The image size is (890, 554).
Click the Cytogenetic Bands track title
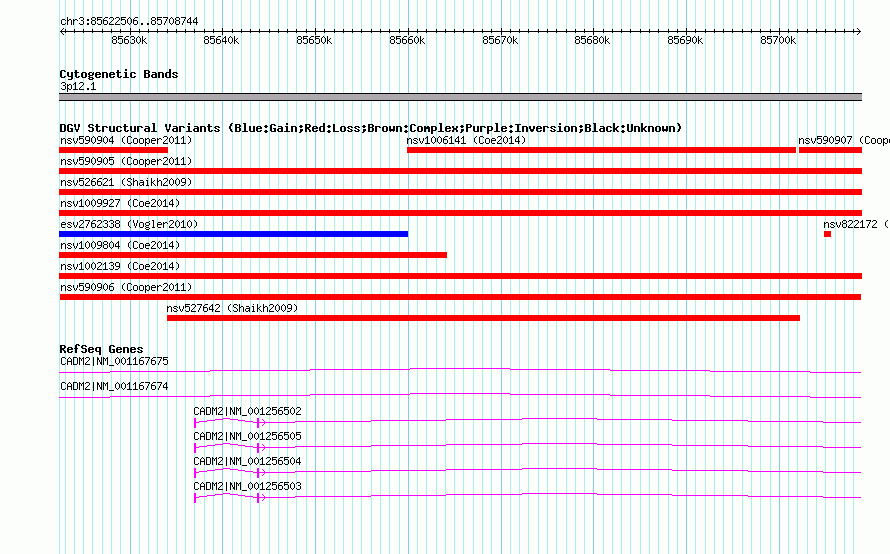click(x=119, y=74)
